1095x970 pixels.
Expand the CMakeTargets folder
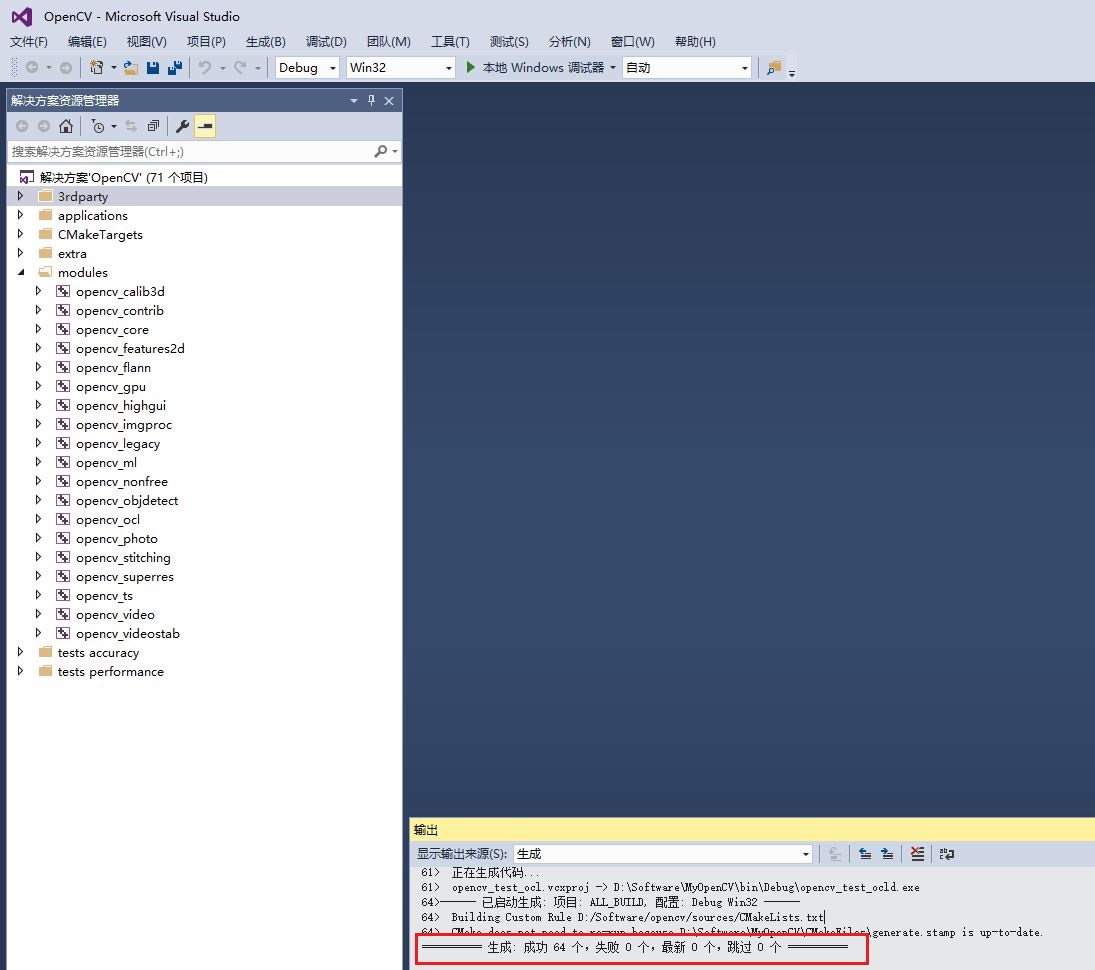[x=20, y=233]
